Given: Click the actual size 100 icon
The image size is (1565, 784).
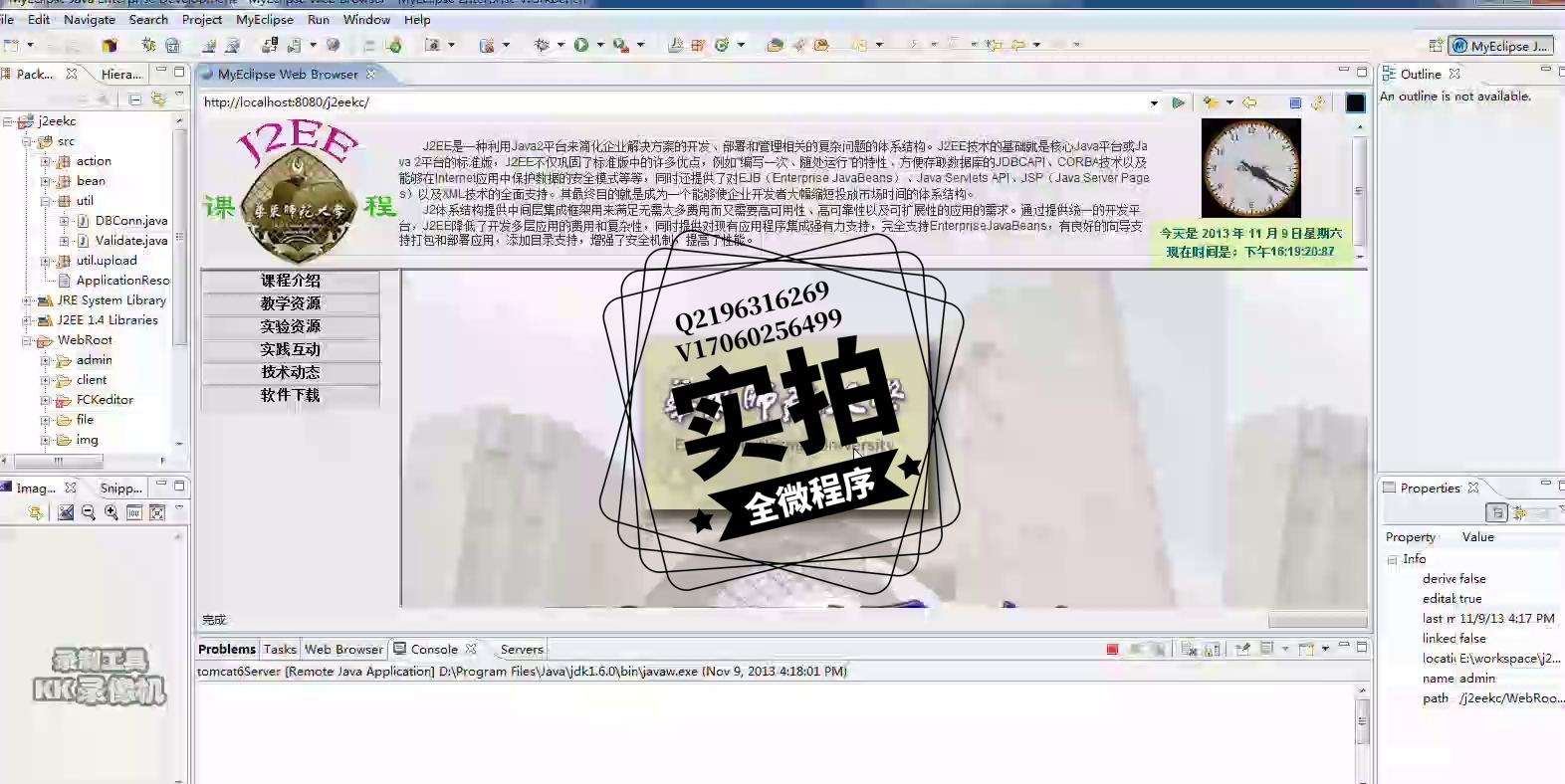Looking at the screenshot, I should (x=134, y=512).
